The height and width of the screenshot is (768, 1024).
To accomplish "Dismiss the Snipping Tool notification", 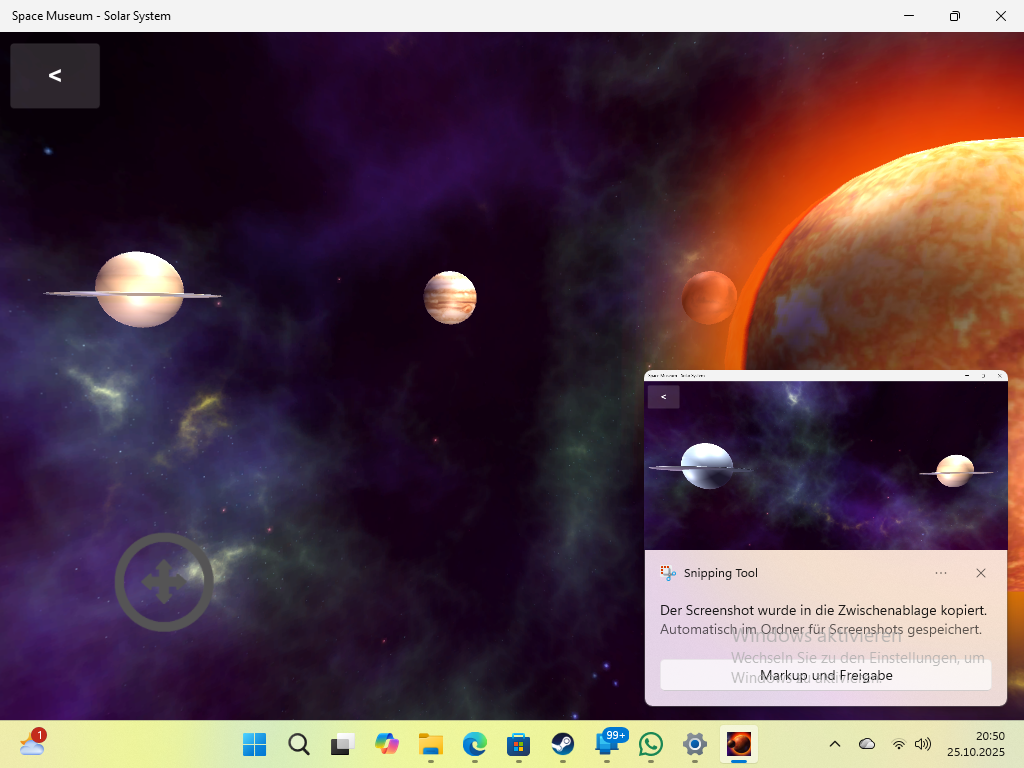I will coord(981,573).
